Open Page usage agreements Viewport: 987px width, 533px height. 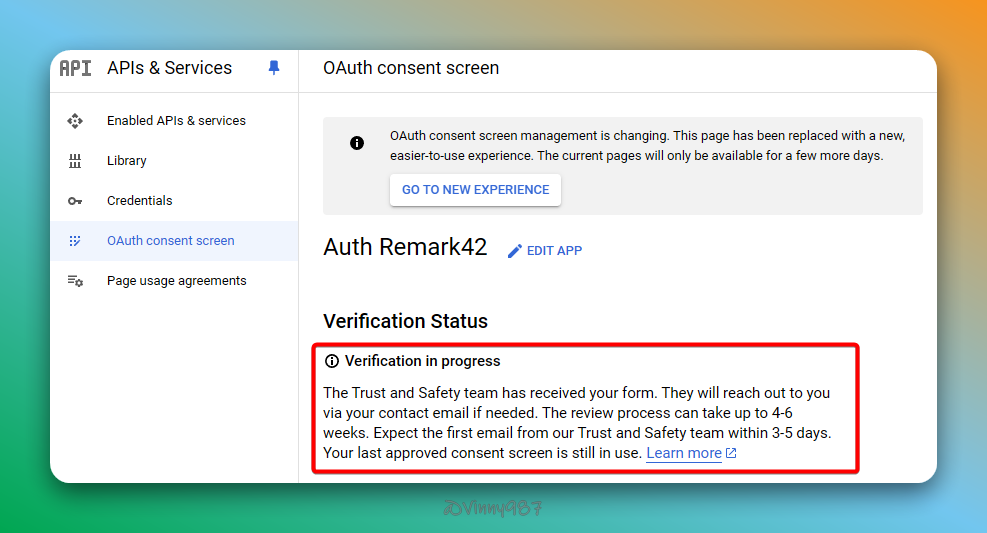pos(177,281)
